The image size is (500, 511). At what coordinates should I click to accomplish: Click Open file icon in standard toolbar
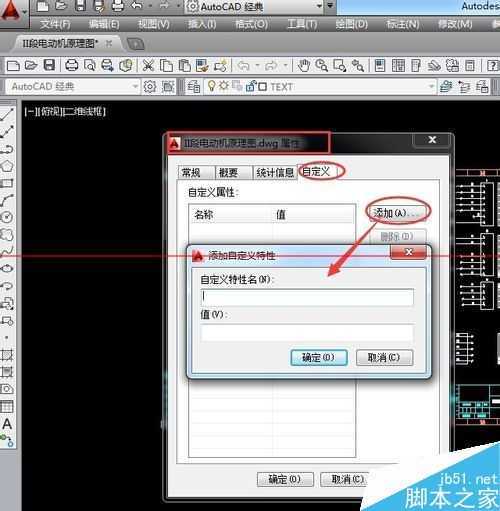pyautogui.click(x=31, y=65)
